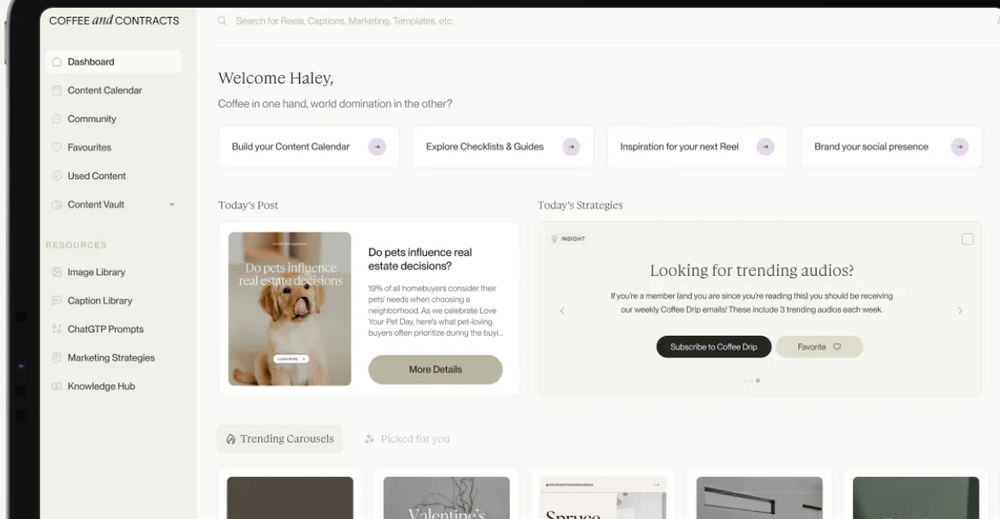
Task: Click the Caption Library icon
Action: click(x=57, y=300)
